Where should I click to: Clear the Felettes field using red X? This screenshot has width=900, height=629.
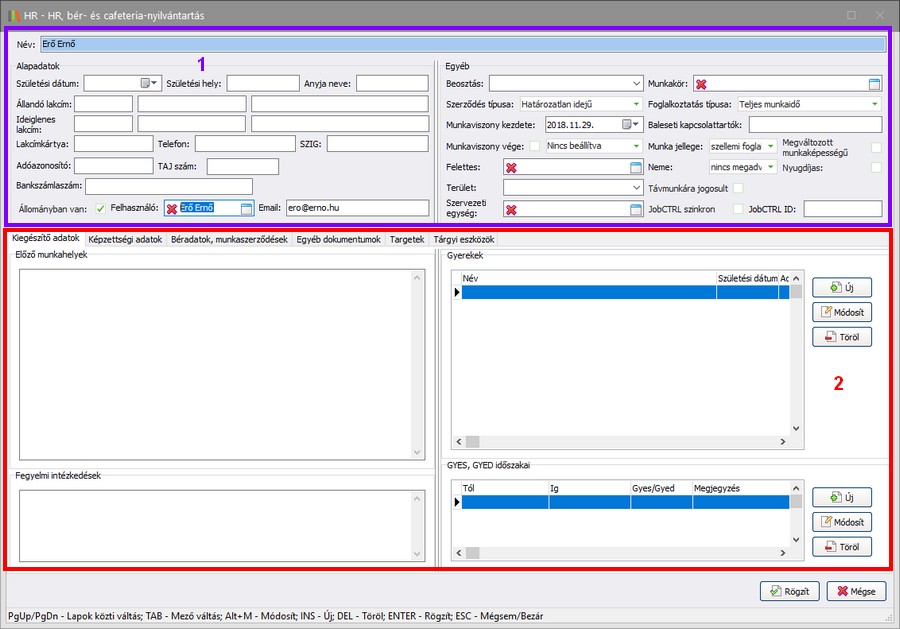tap(511, 167)
